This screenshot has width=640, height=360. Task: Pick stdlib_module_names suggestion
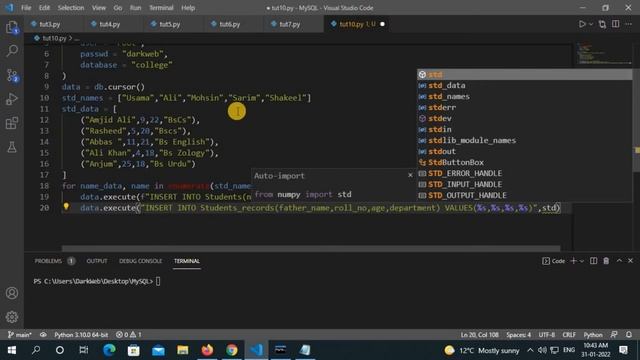524,140
